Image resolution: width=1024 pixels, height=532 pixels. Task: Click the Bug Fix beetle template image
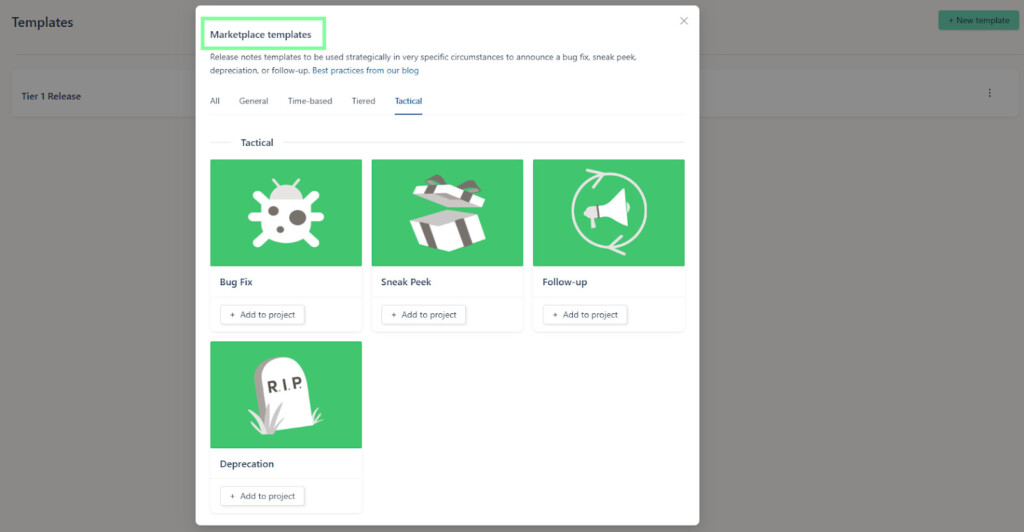pyautogui.click(x=285, y=213)
